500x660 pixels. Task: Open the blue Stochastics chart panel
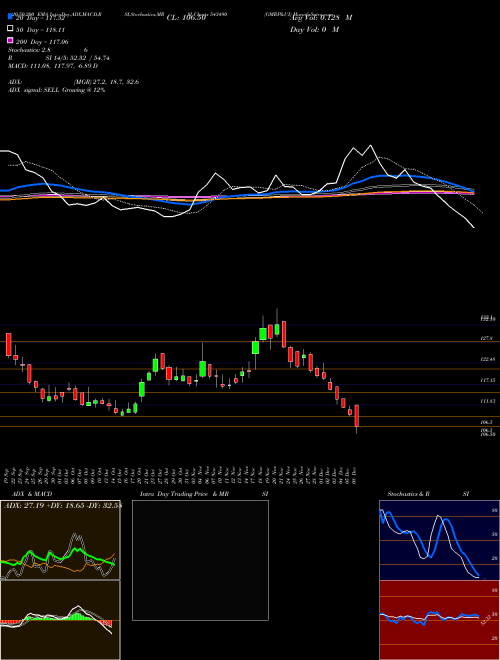point(439,540)
